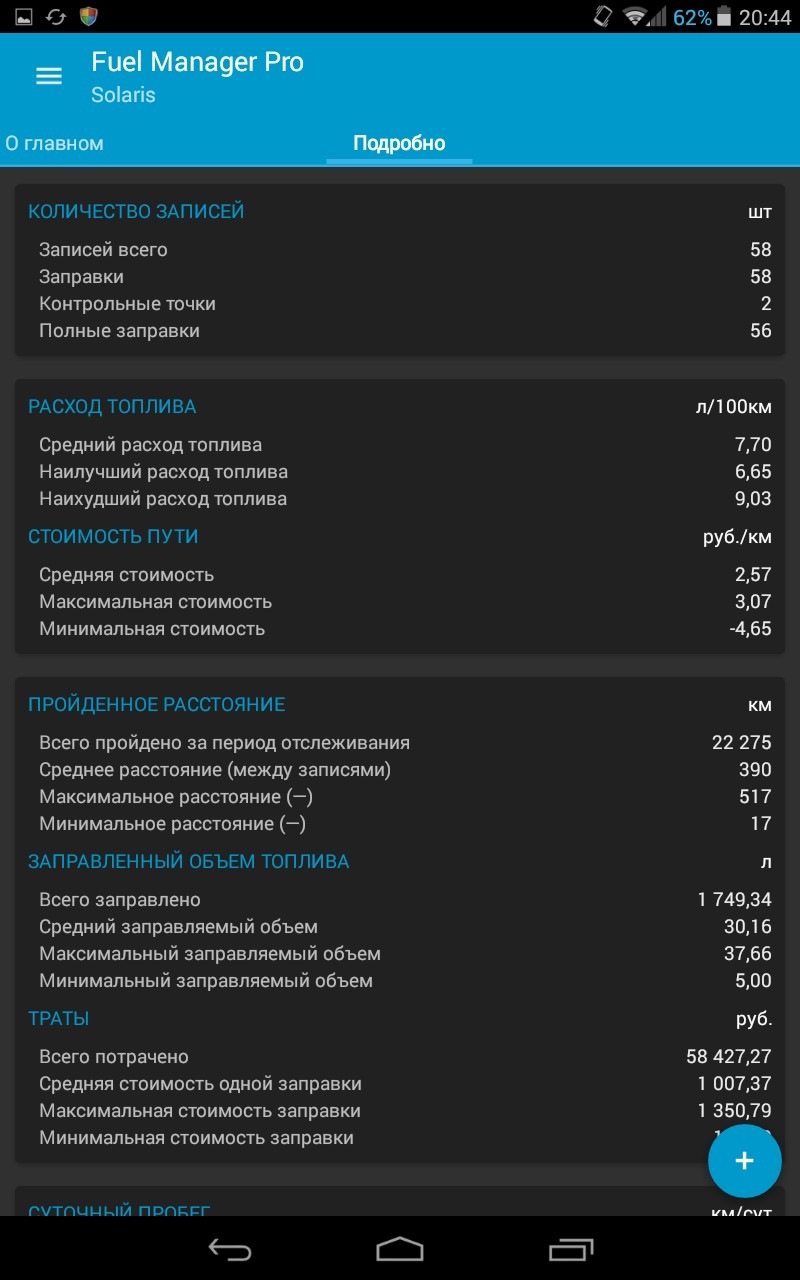Tap the Всего потрачено row

[405, 1057]
